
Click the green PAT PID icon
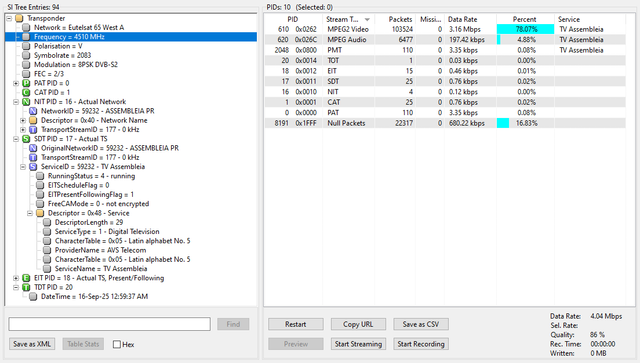coord(26,83)
